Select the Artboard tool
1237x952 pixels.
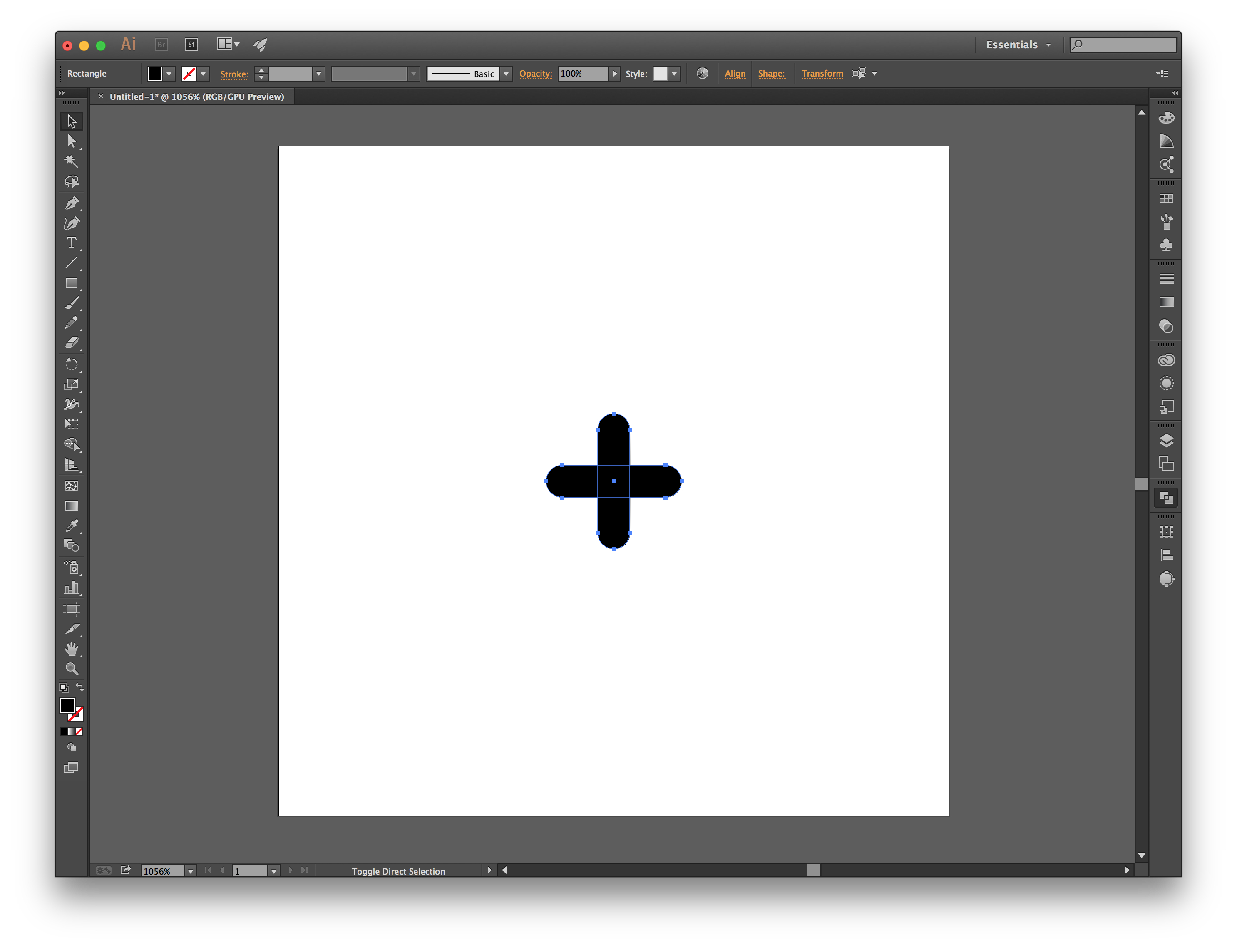tap(71, 610)
